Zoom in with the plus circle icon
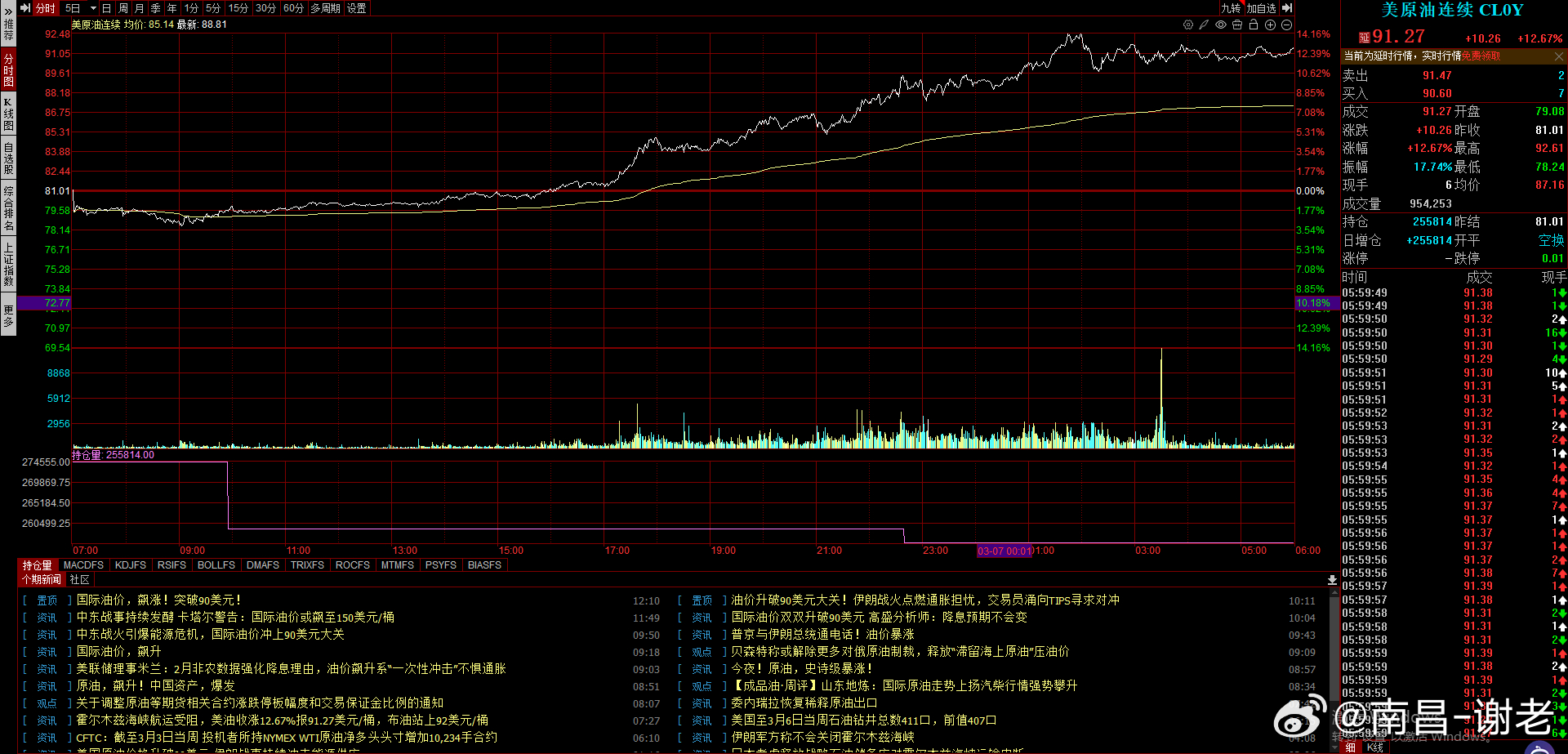The width and height of the screenshot is (1568, 754). [x=1270, y=25]
